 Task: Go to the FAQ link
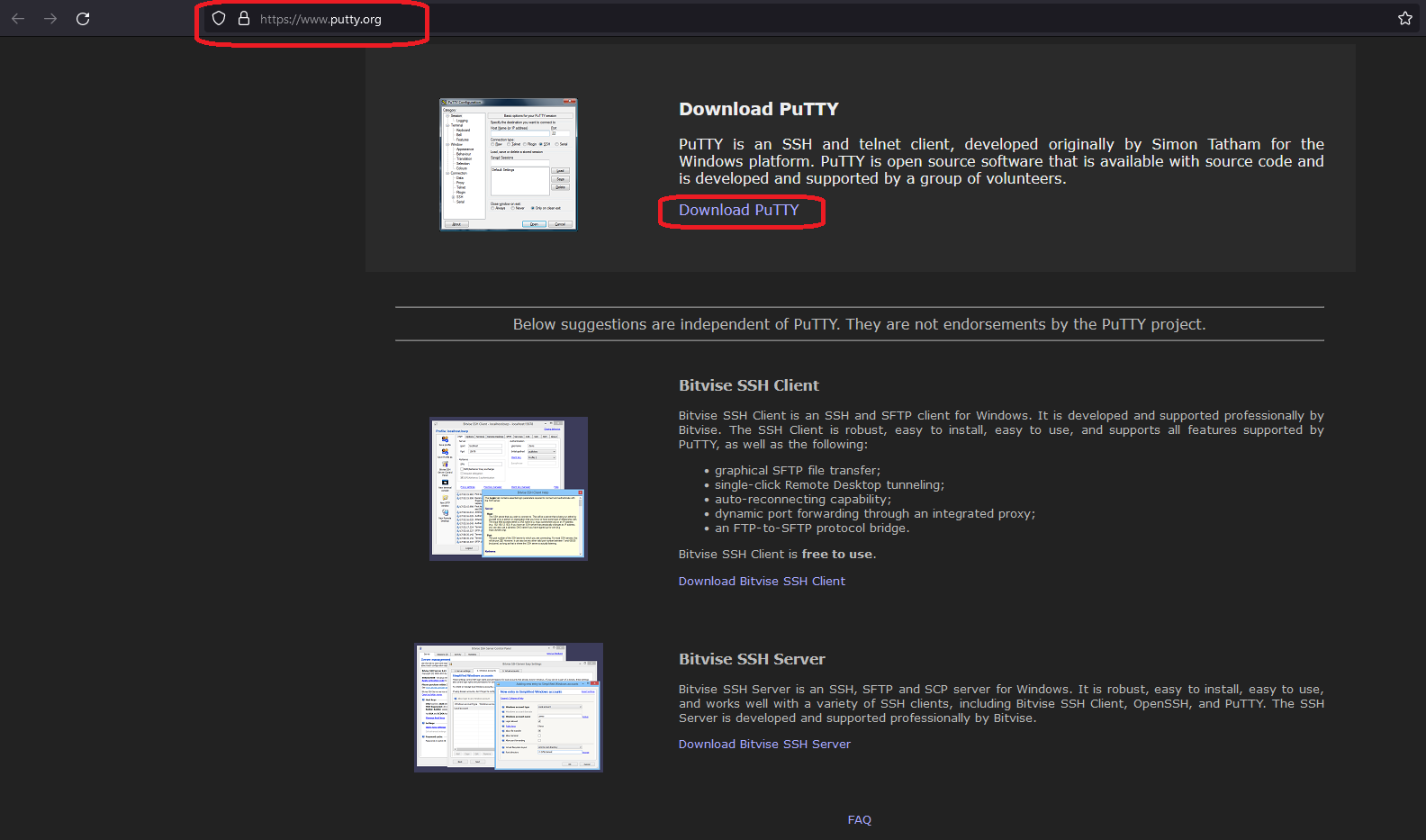(859, 820)
